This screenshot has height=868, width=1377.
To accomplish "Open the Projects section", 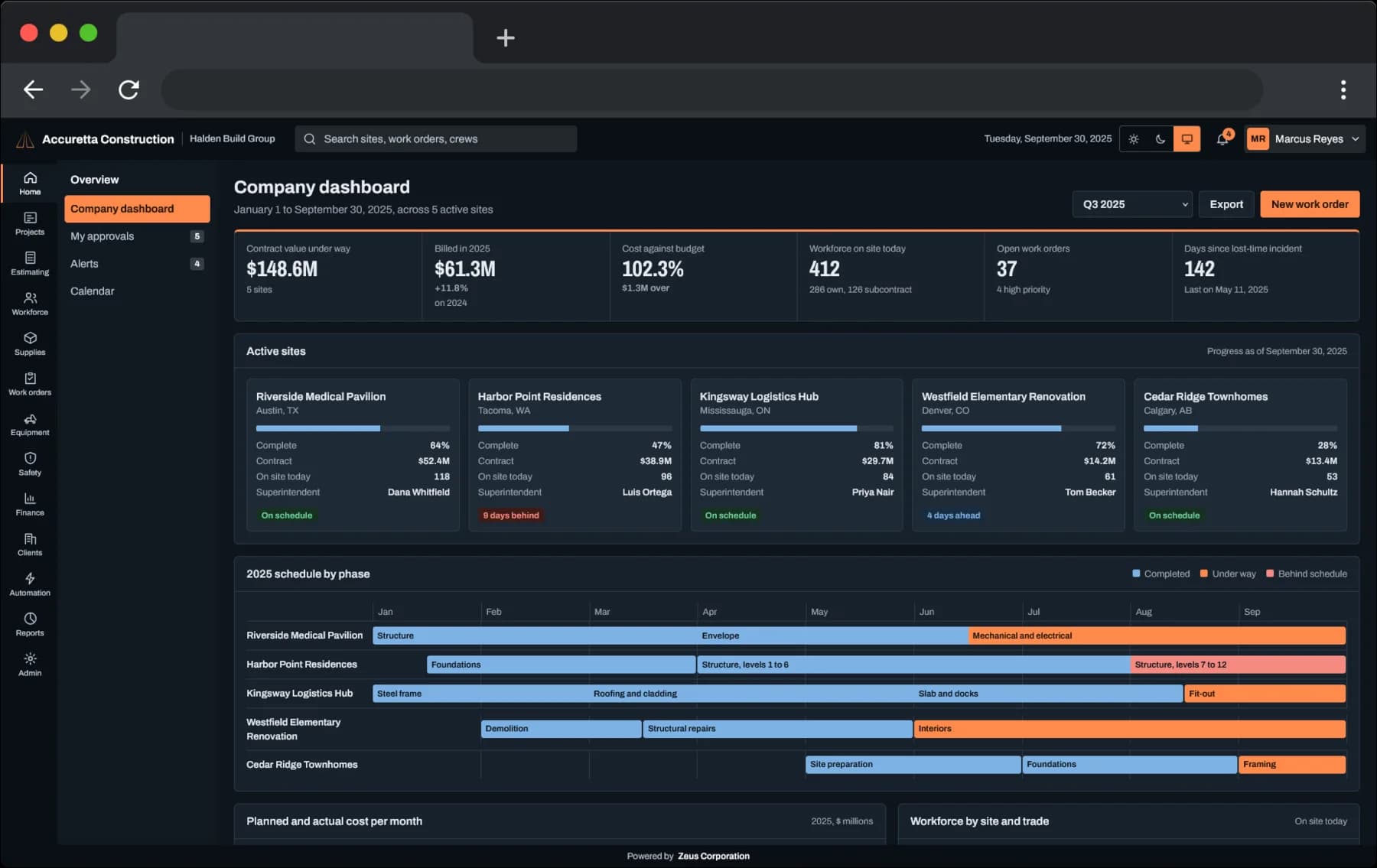I will [x=30, y=223].
